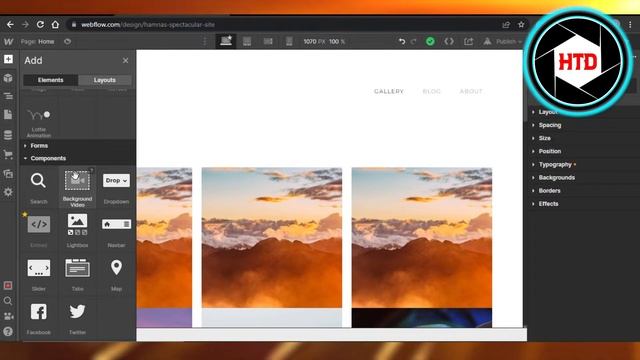Open the Navigator panel icon
Screen dimensions: 640x360
point(8,96)
